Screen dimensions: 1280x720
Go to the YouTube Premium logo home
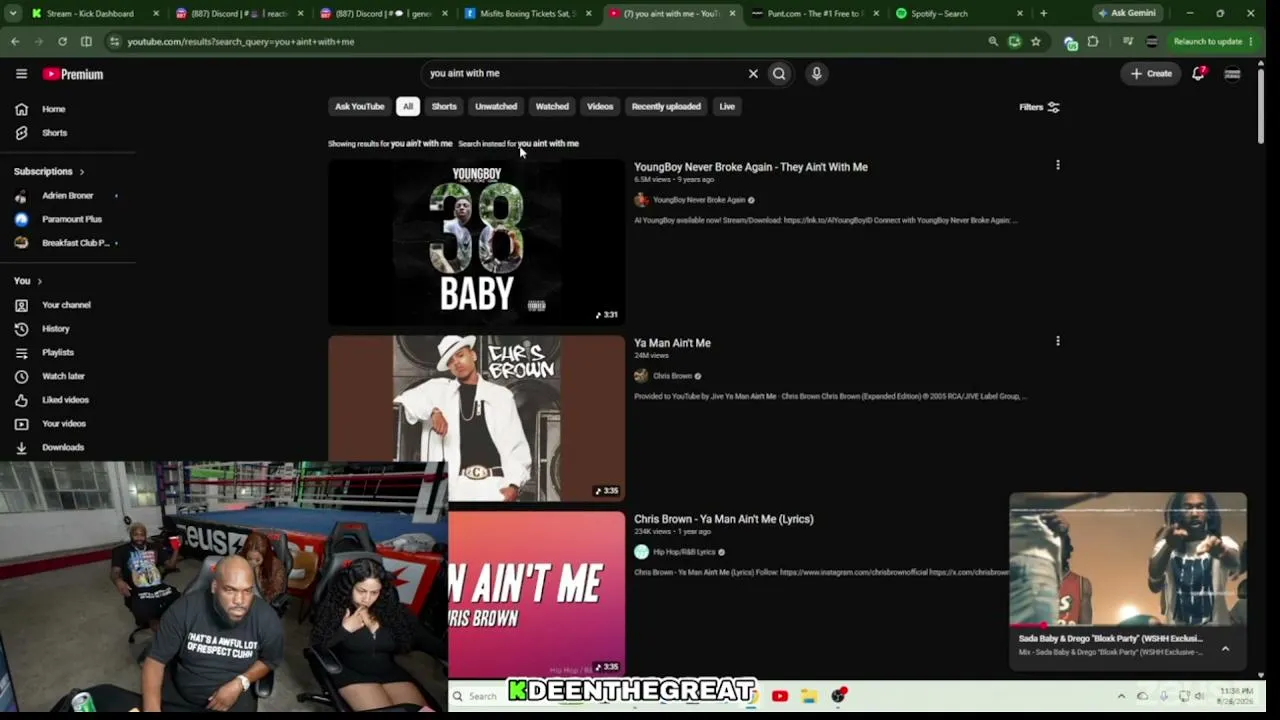click(x=73, y=74)
